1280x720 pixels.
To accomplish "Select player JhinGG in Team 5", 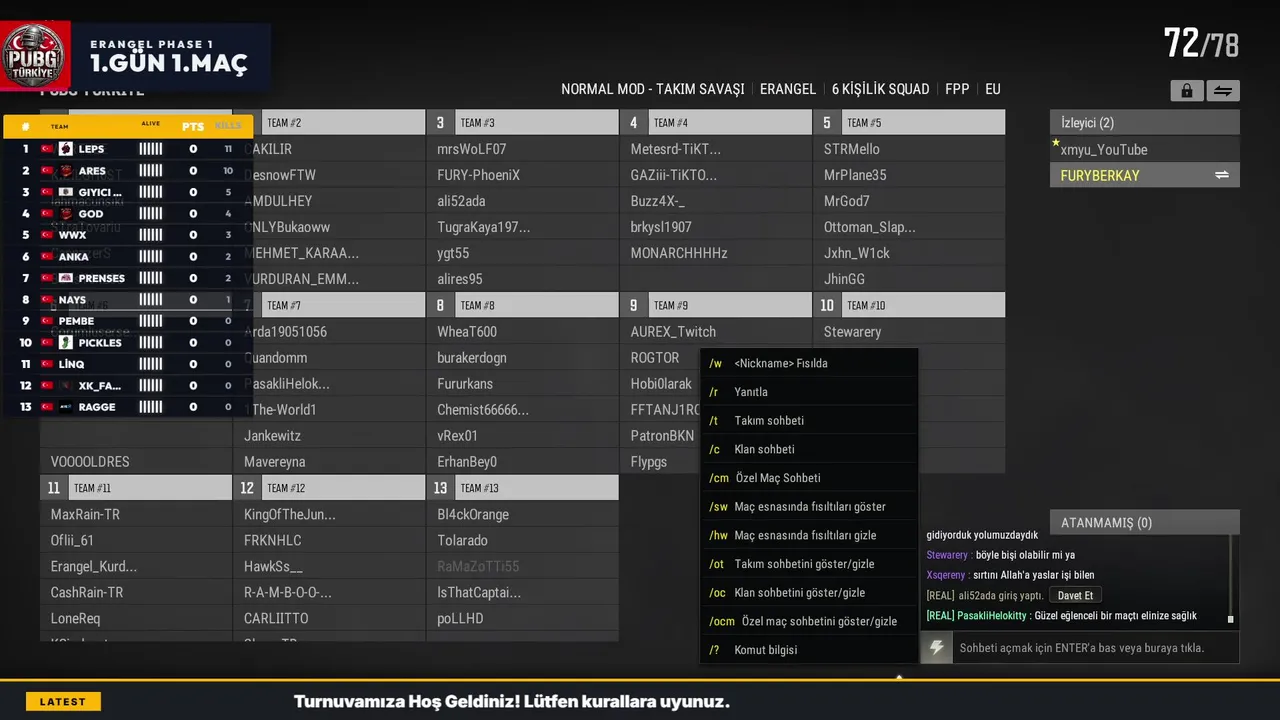I will [909, 279].
